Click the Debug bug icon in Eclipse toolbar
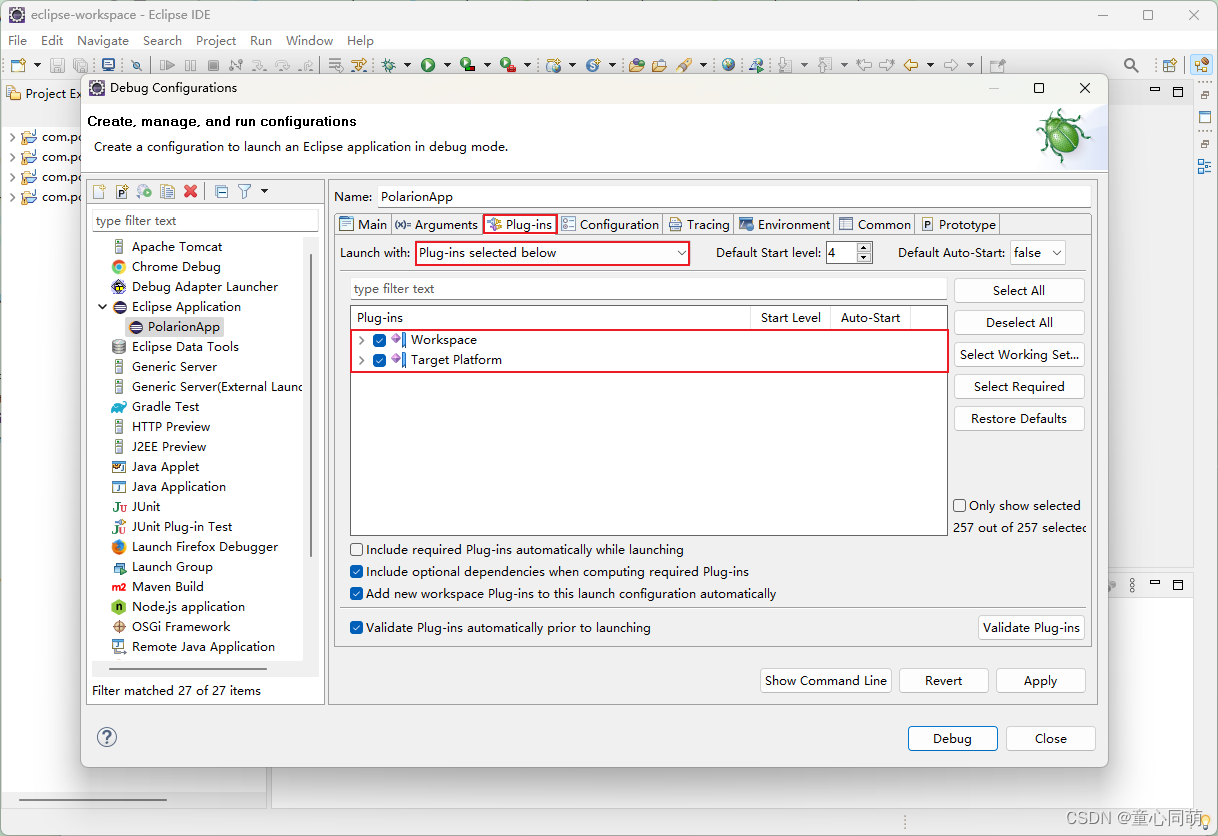Screen dimensions: 1218x836 tap(388, 66)
